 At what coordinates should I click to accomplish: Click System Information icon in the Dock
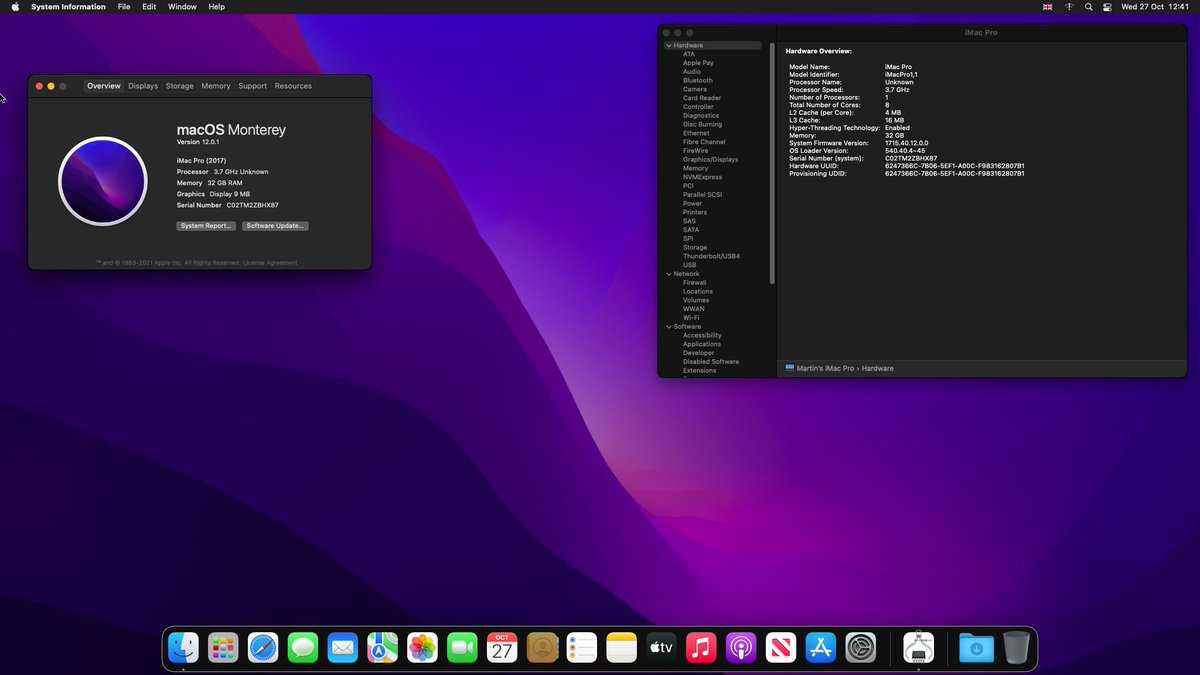click(x=919, y=648)
